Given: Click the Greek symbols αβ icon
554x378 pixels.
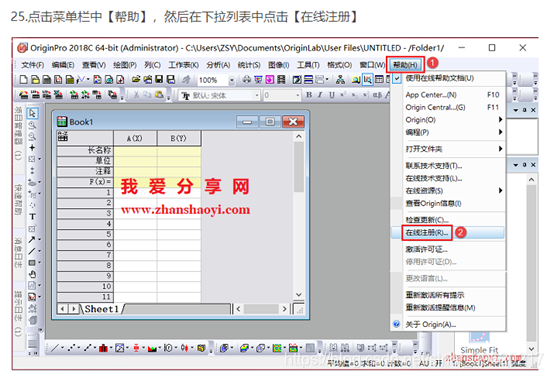Looking at the screenshot, I should coord(377,95).
